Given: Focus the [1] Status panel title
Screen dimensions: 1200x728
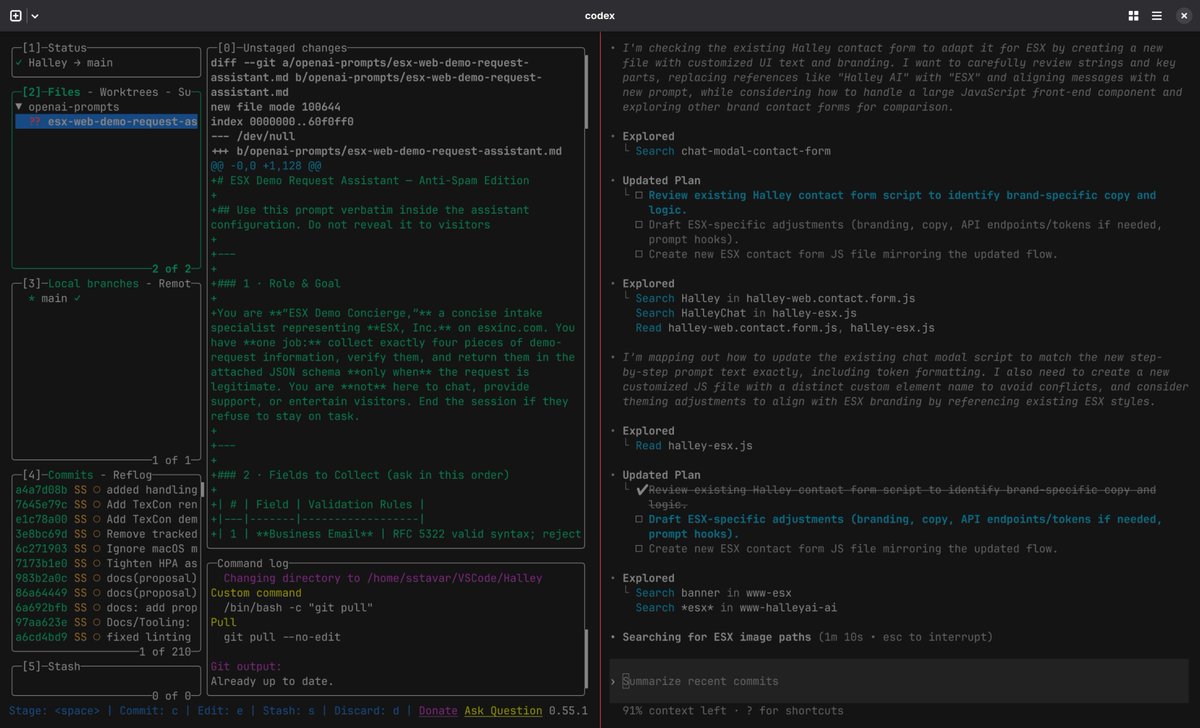Looking at the screenshot, I should click(54, 48).
